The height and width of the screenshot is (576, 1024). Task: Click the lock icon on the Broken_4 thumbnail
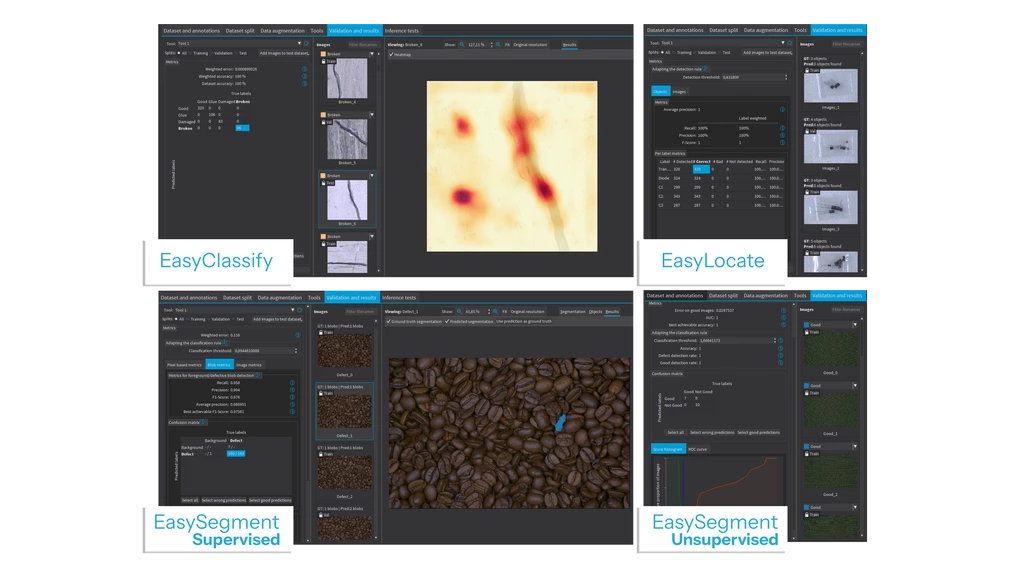coord(323,62)
